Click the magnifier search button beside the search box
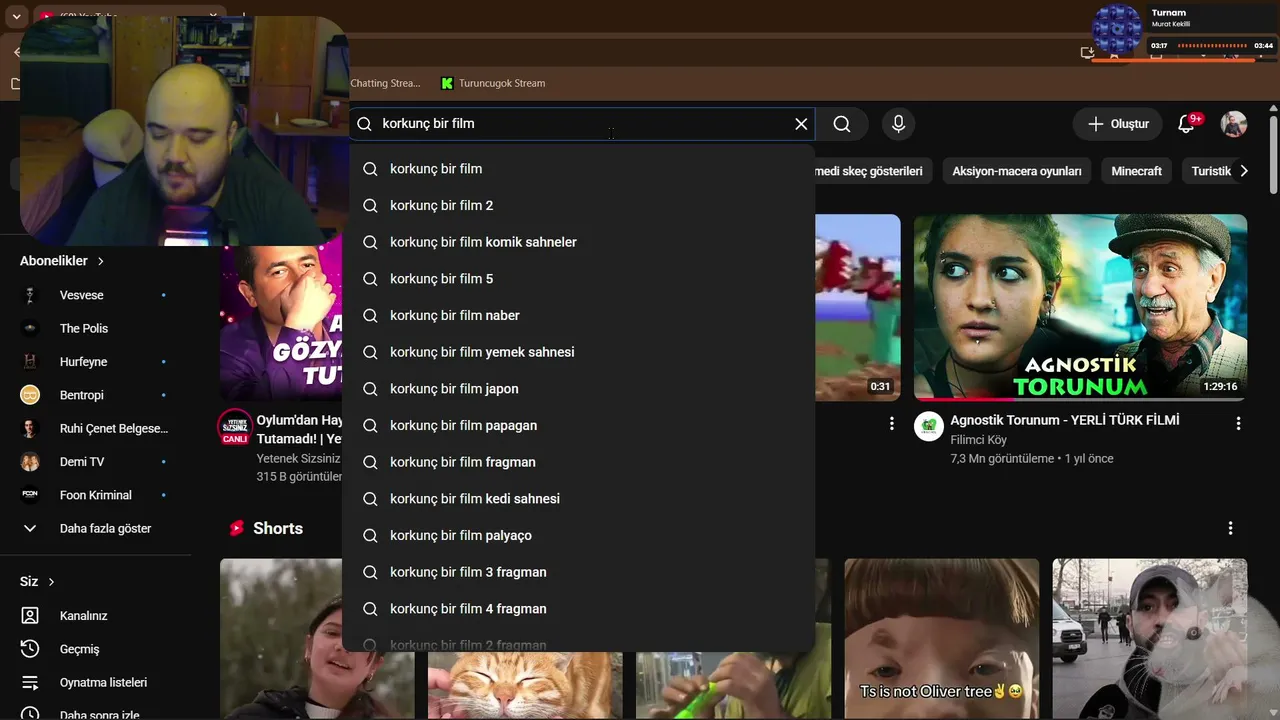Image resolution: width=1280 pixels, height=720 pixels. (842, 124)
